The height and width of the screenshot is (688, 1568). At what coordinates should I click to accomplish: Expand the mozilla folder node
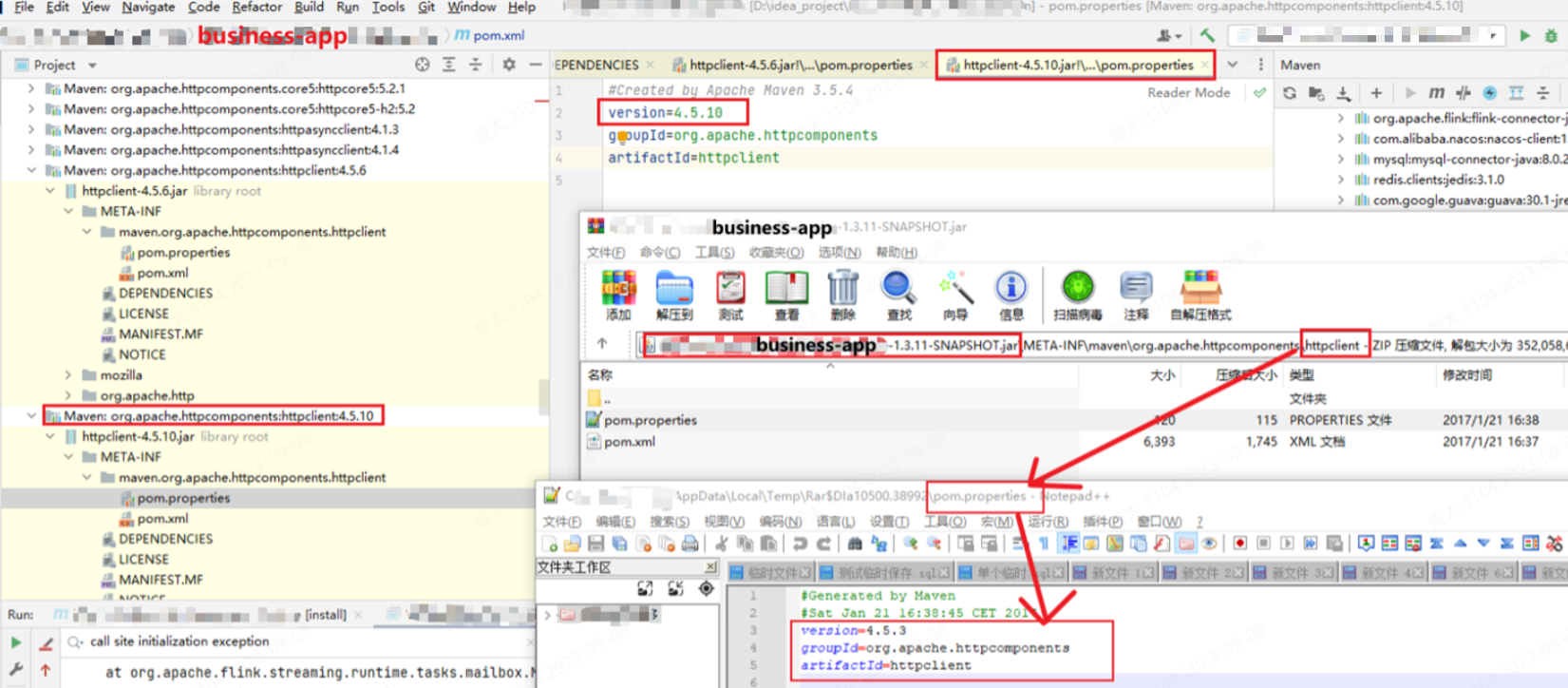(68, 375)
